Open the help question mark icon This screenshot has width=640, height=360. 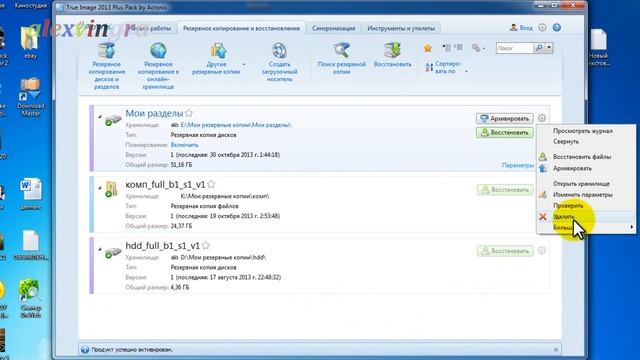tap(557, 28)
